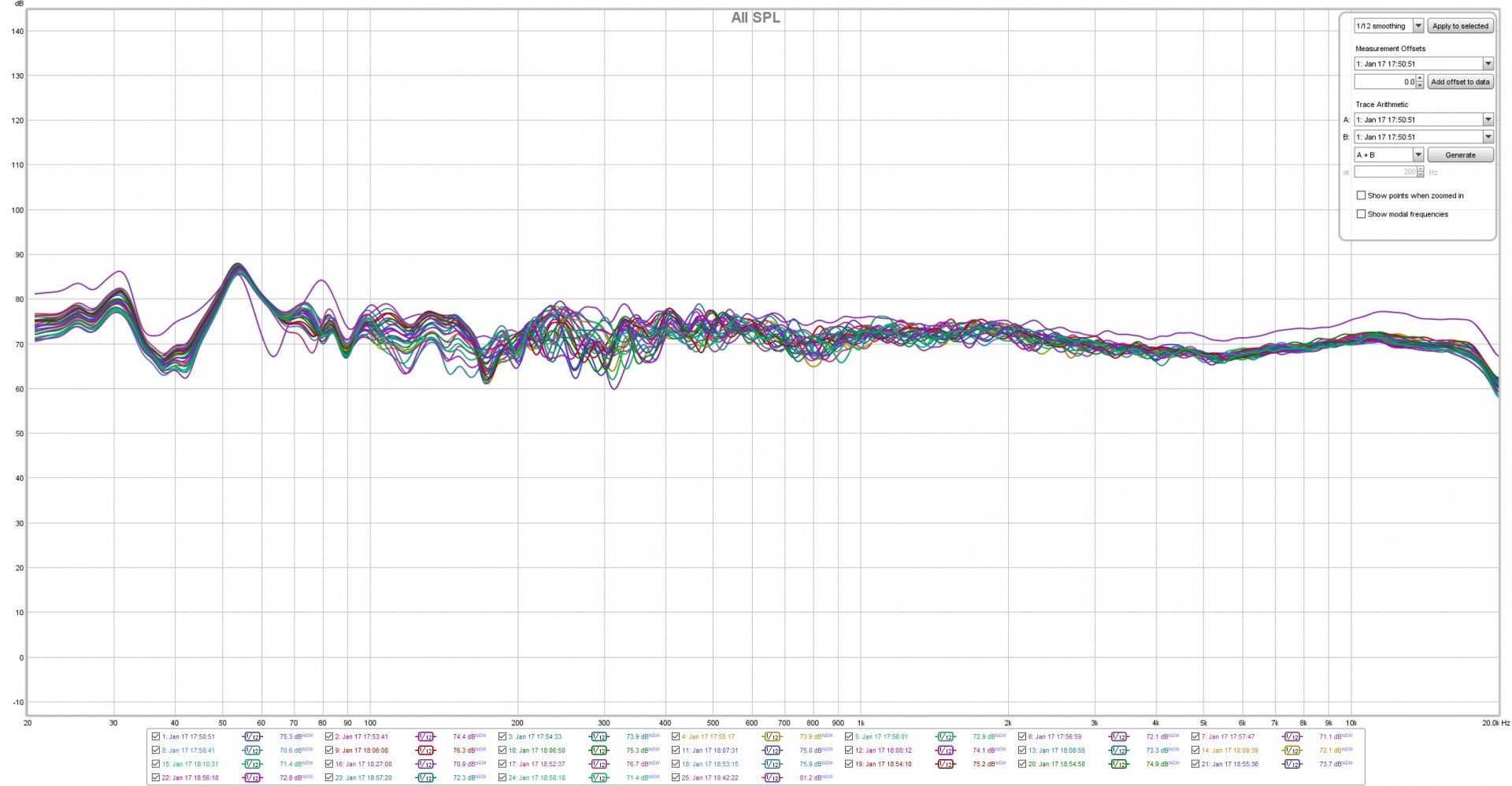Click the 1/12 trace icon for measurement 18: Jan 17 18:53:15
1512x786 pixels.
point(772,764)
